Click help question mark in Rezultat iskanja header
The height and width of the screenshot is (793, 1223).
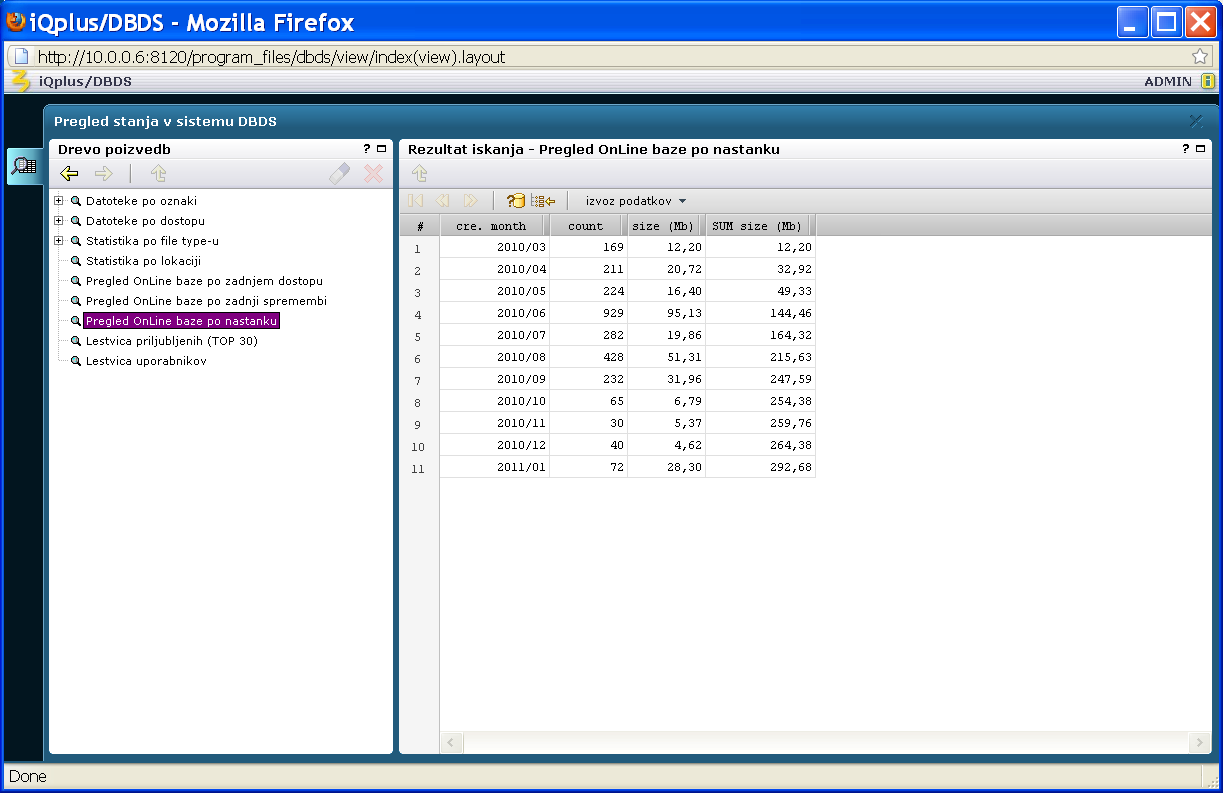pyautogui.click(x=1187, y=149)
